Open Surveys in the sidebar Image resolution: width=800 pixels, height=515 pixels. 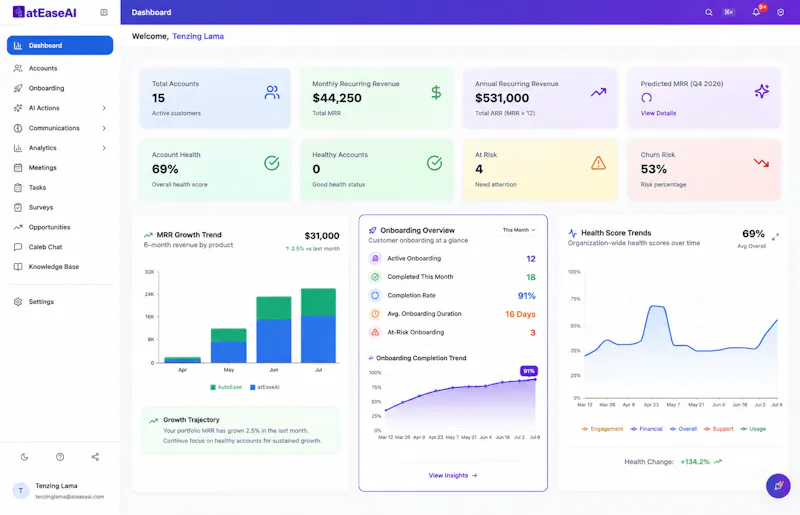coord(60,207)
